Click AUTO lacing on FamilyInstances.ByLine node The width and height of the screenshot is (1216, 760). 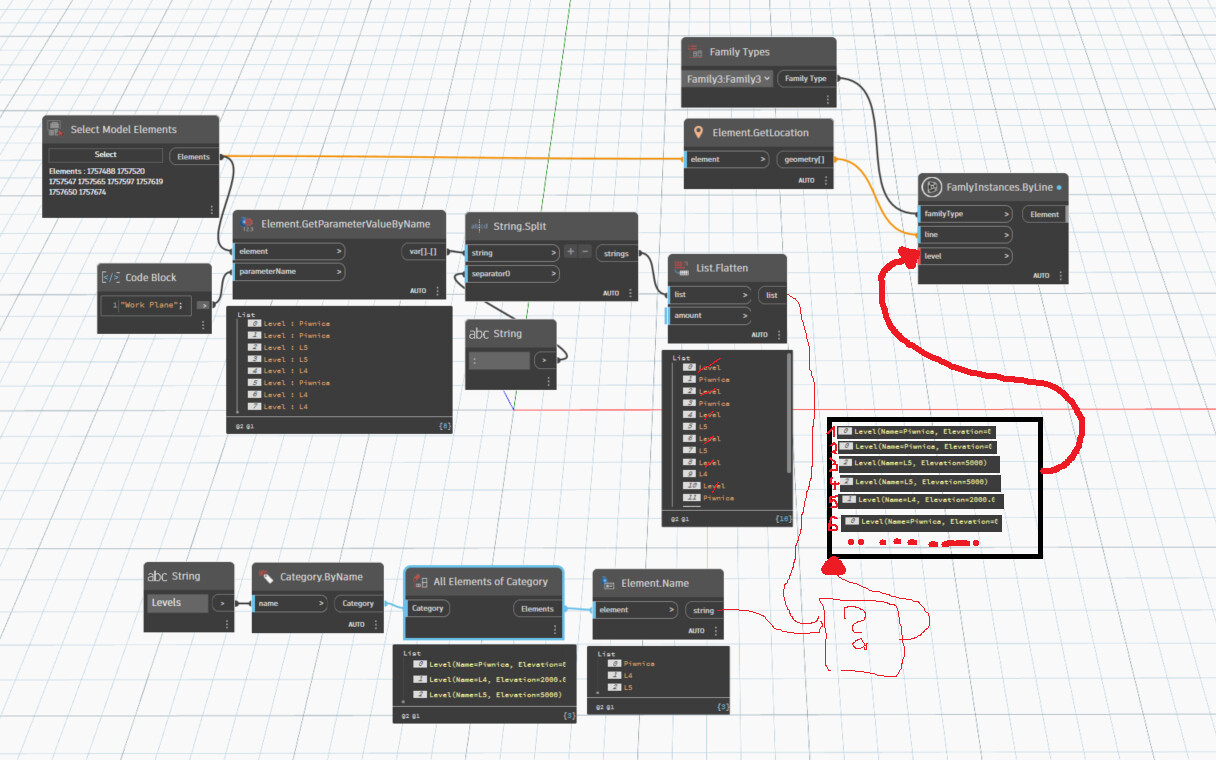click(1041, 275)
